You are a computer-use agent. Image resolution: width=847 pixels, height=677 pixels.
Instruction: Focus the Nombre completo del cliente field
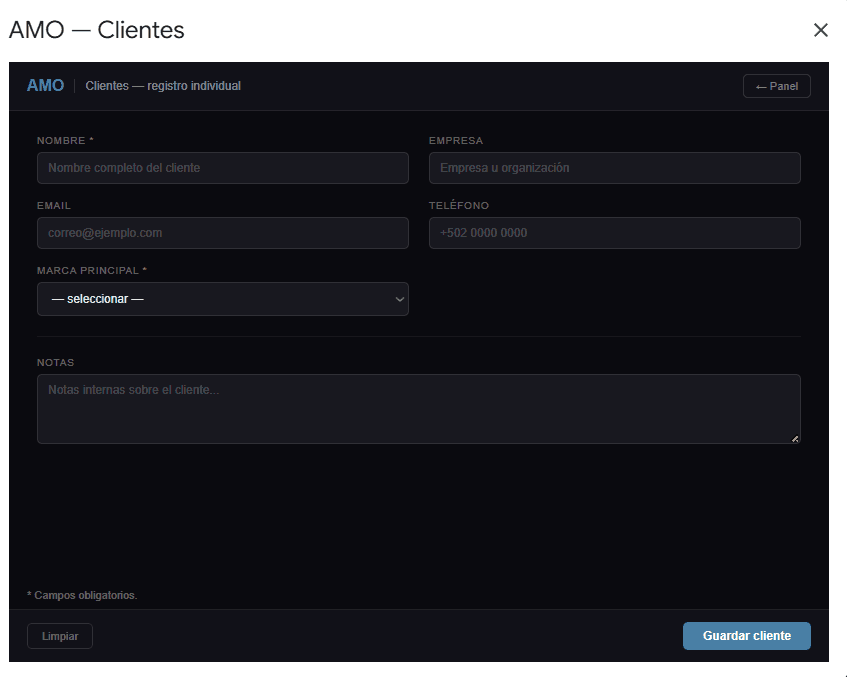point(223,167)
